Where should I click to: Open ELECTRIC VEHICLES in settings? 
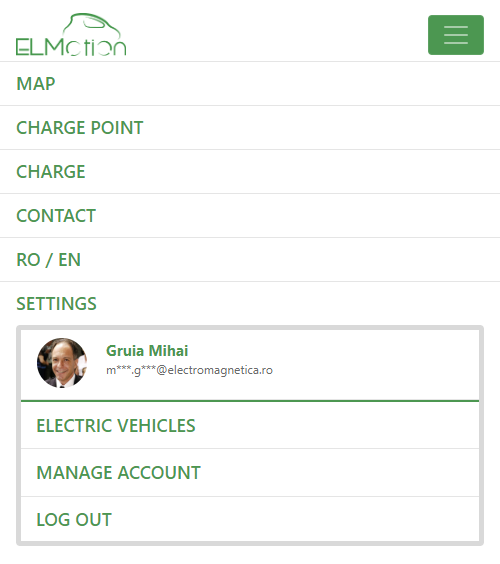(116, 426)
